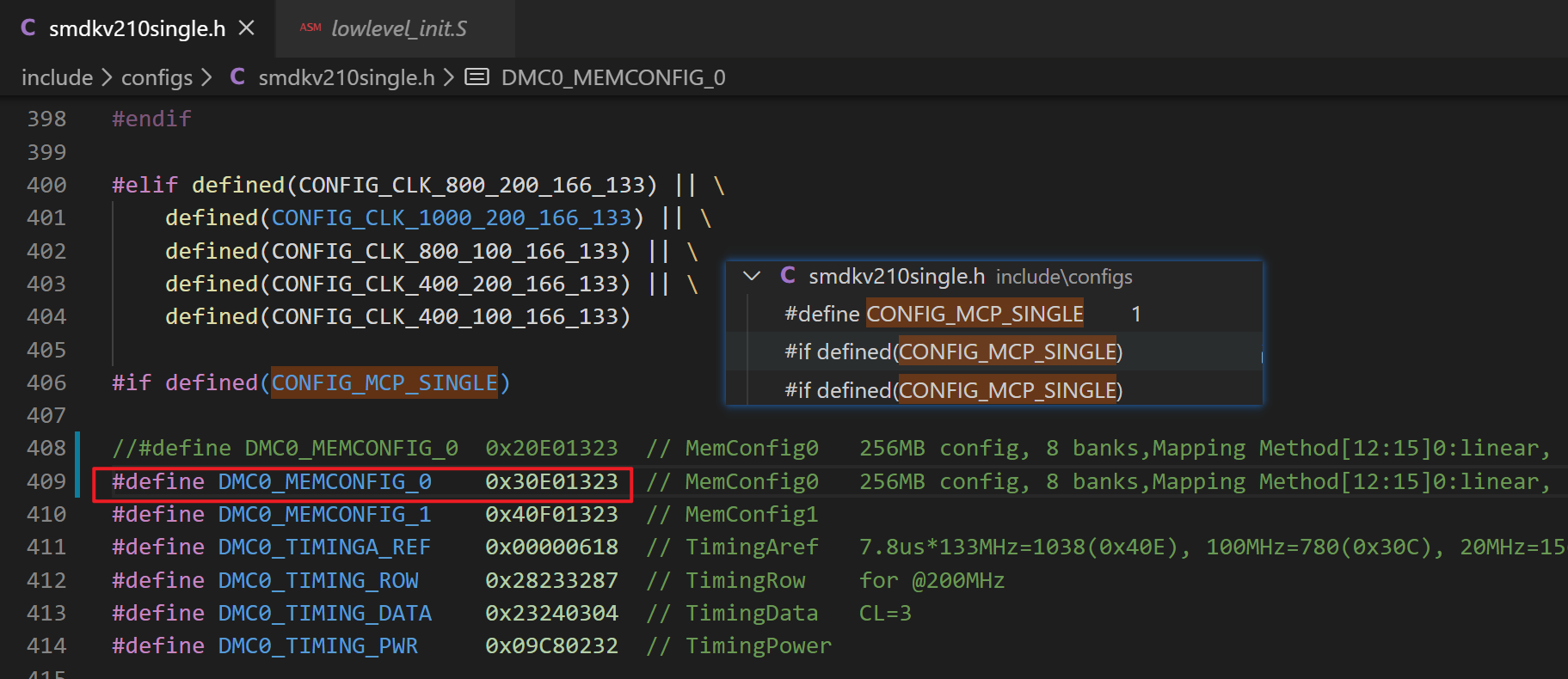Select 'configs' in the breadcrumb
This screenshot has width=1568, height=679.
[157, 77]
